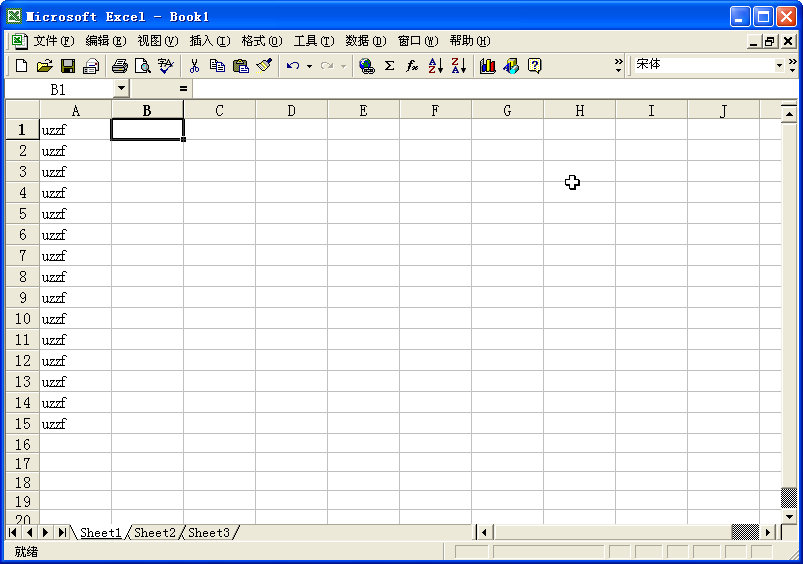This screenshot has width=803, height=564.
Task: Click the vertical scrollbar down arrow
Action: tap(789, 516)
